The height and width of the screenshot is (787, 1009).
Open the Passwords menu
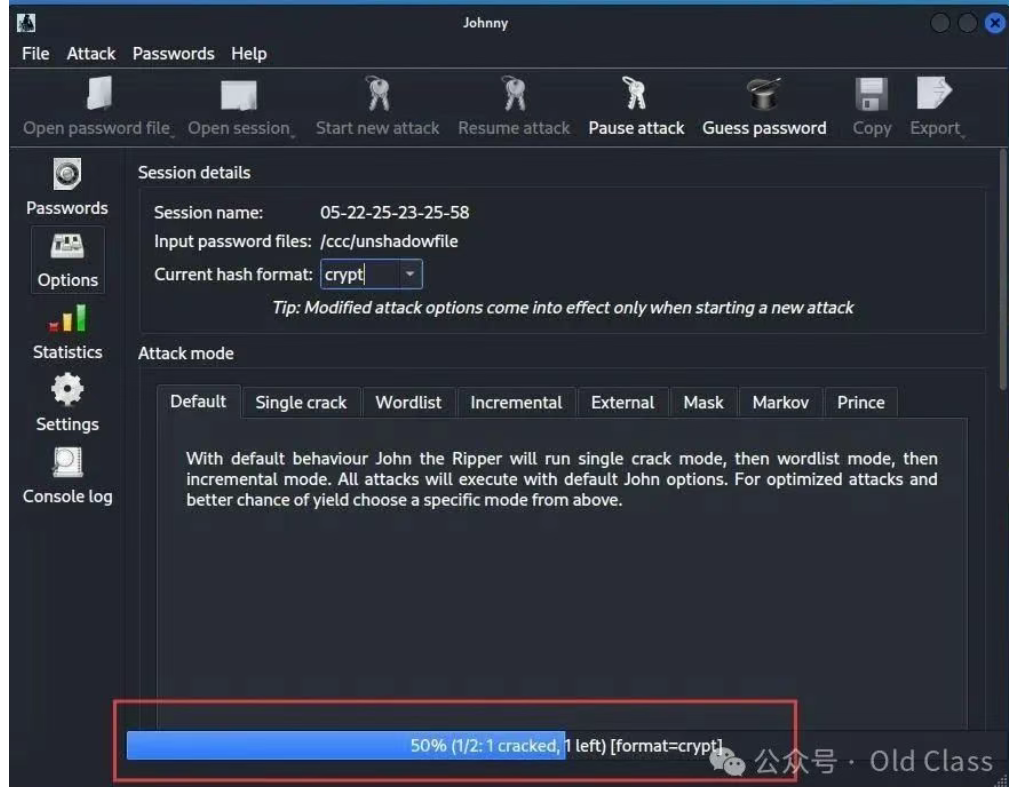pos(173,53)
